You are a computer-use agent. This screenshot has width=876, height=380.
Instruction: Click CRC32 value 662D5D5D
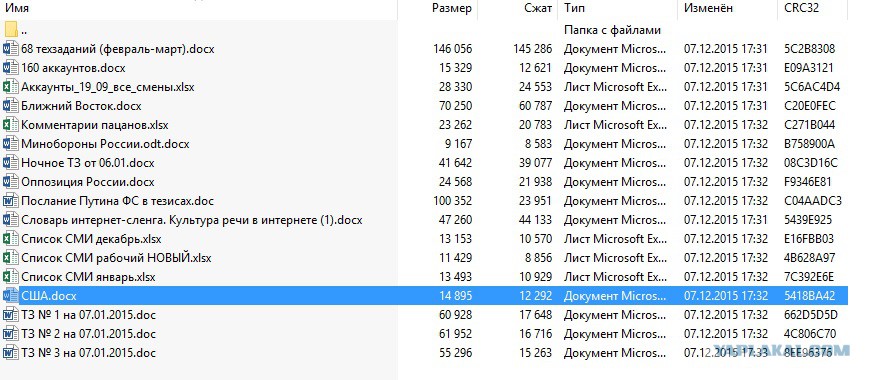point(811,315)
